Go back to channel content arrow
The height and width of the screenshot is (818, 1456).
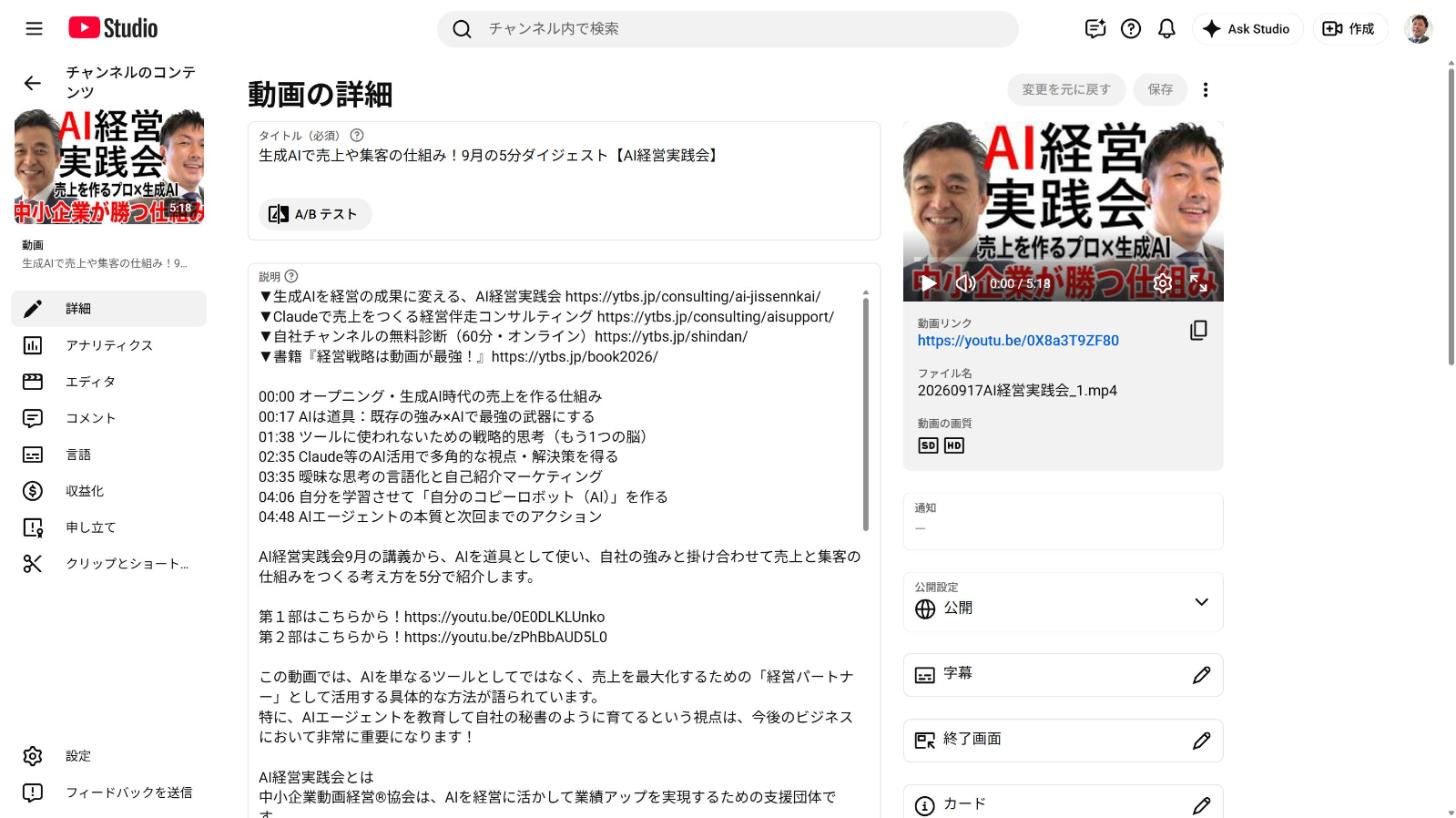33,83
